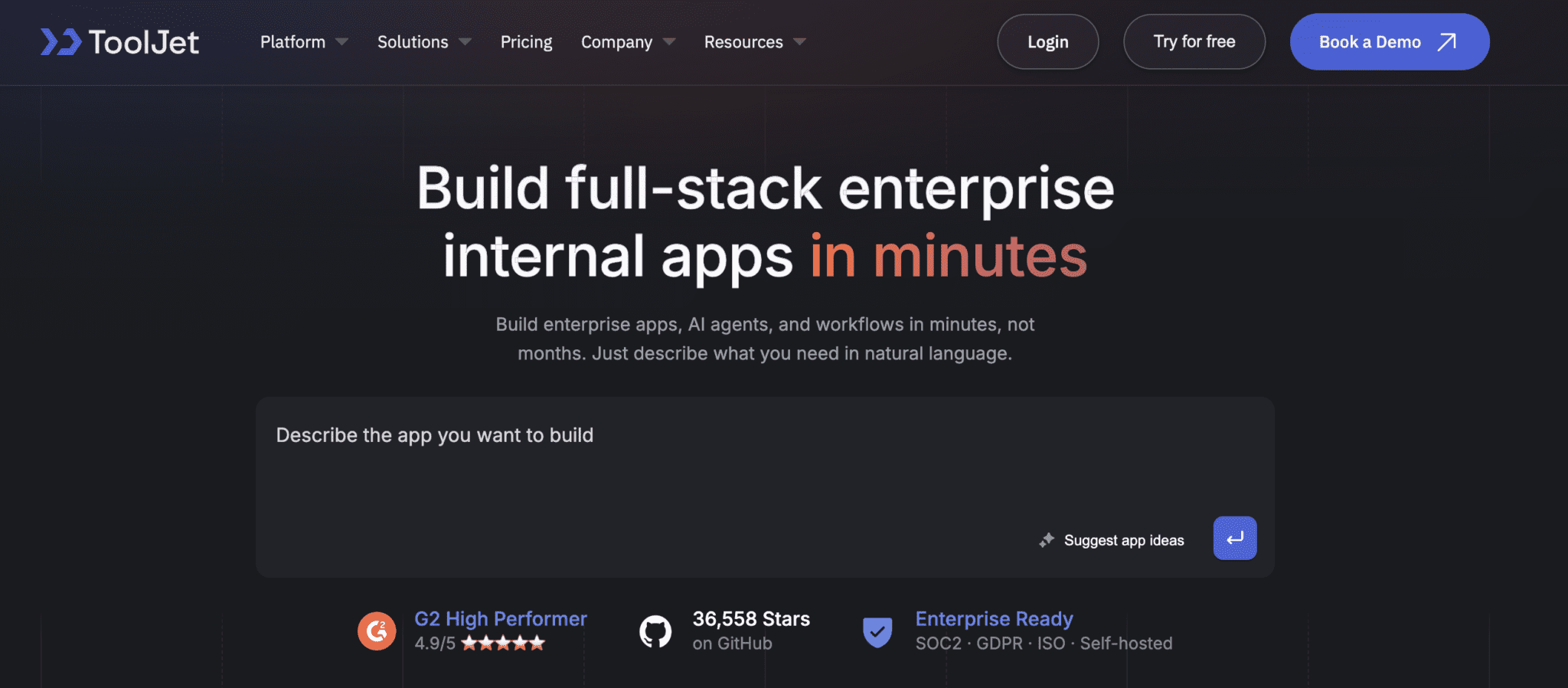Open the Solutions menu

(413, 42)
